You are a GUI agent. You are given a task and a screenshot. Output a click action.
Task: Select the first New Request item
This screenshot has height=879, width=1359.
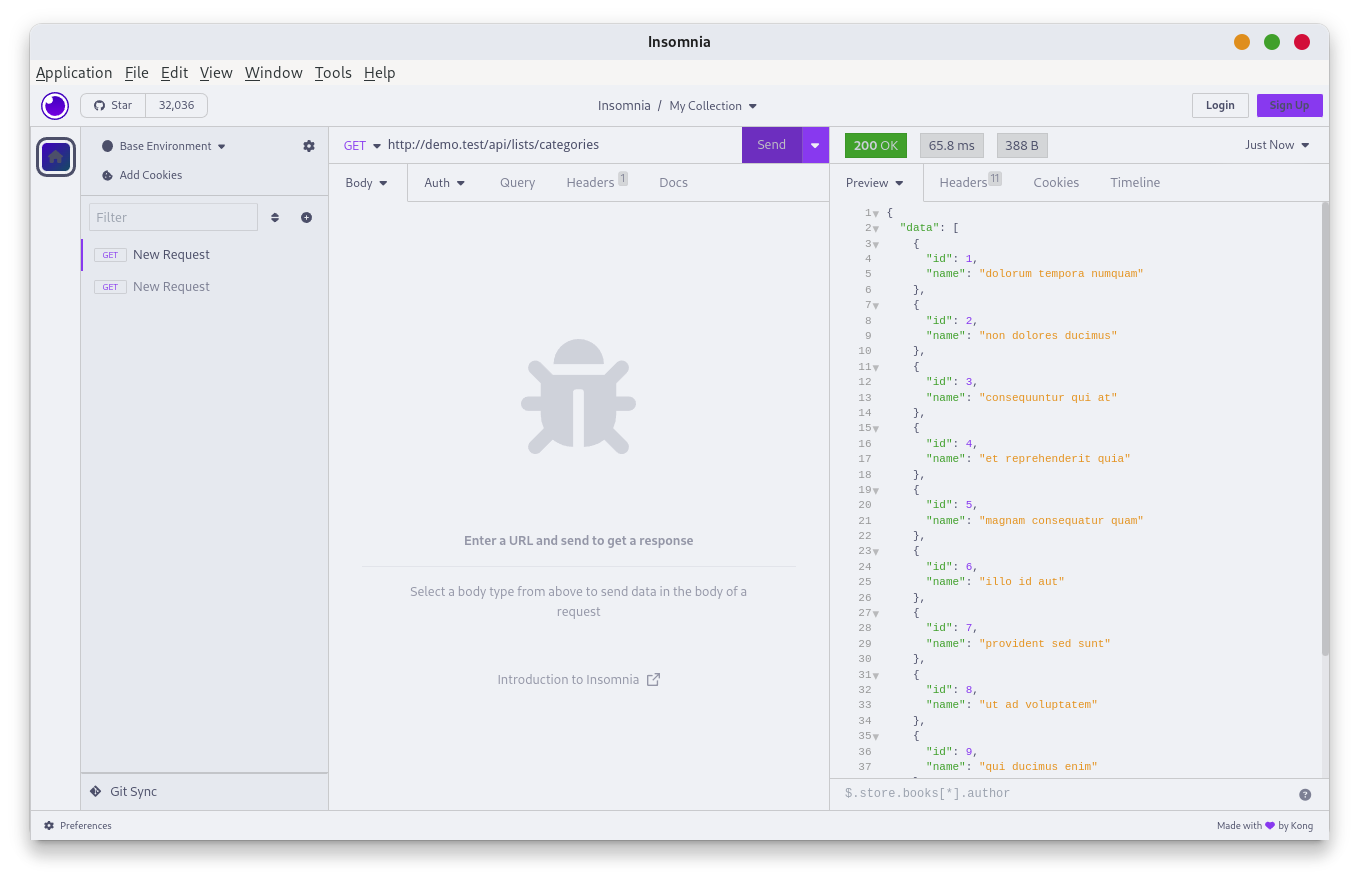point(205,255)
